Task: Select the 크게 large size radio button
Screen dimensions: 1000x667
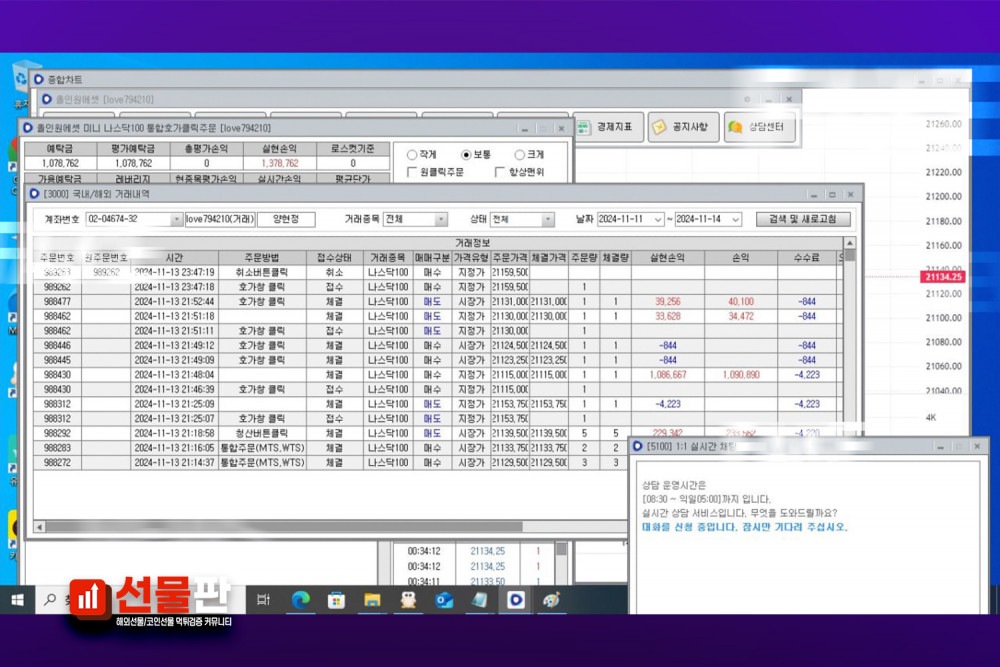Action: coord(519,155)
